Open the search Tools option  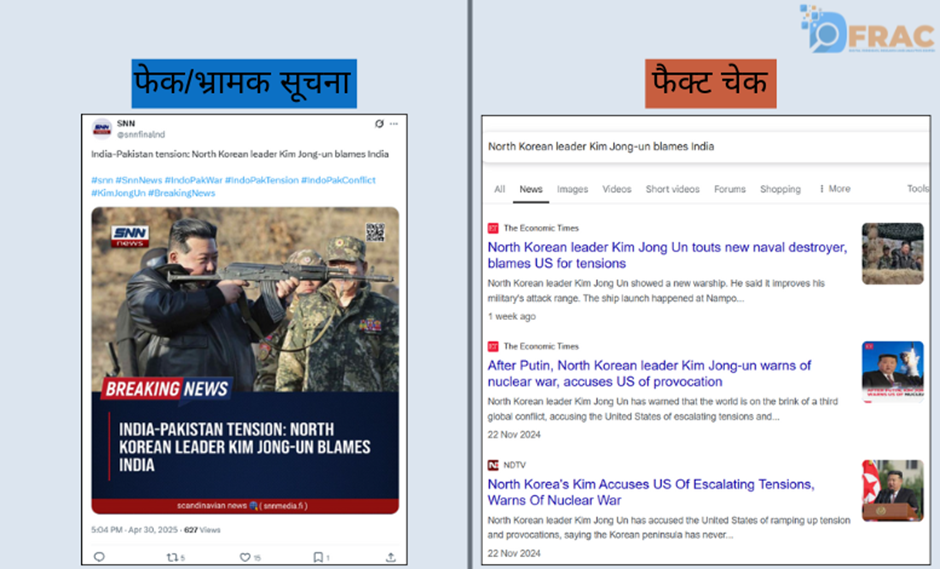[x=918, y=188]
